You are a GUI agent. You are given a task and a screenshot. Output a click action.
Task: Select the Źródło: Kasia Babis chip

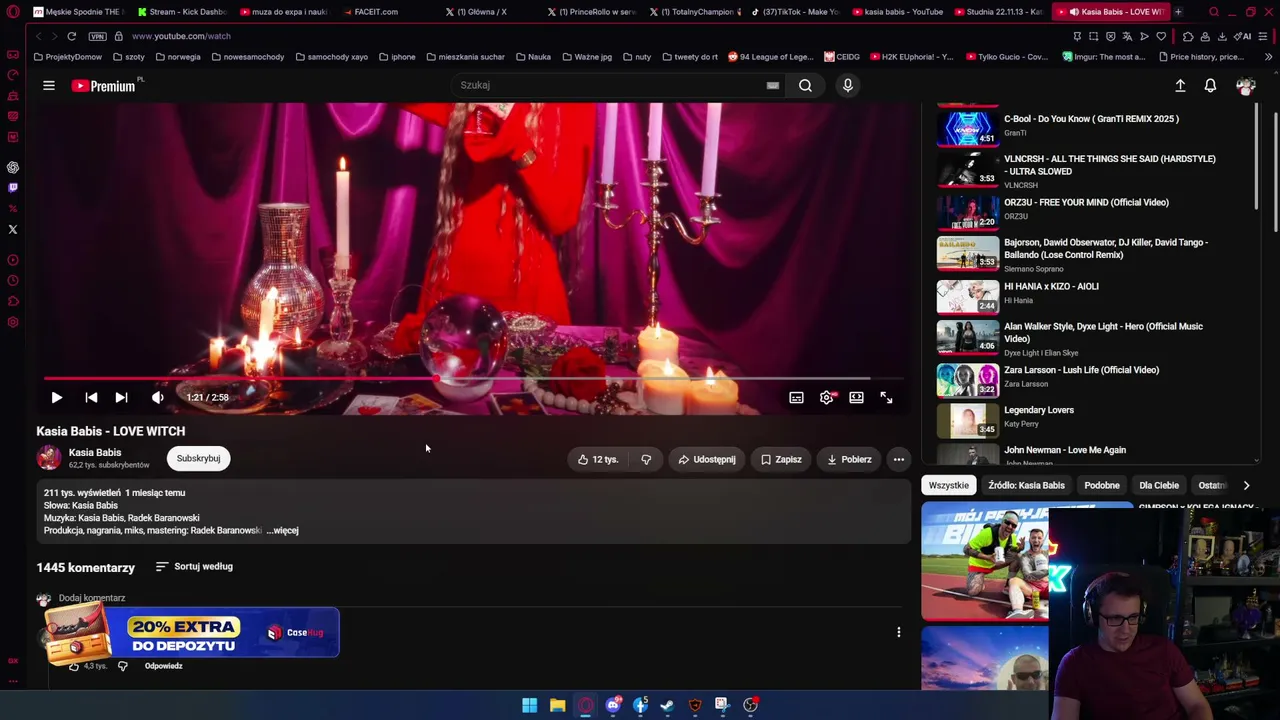[x=1026, y=485]
